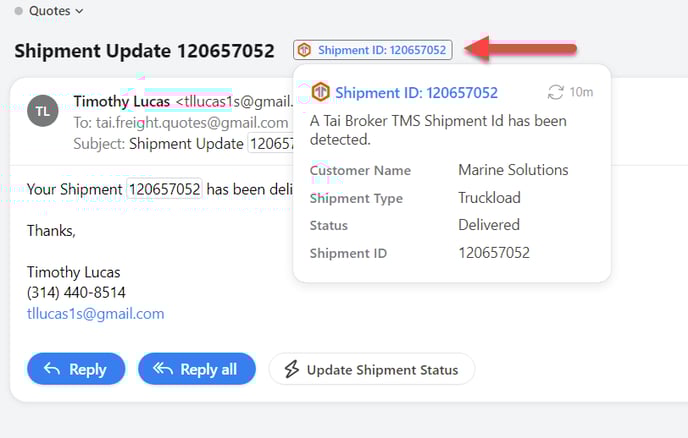688x438 pixels.
Task: Select the Delivered status value
Action: [489, 225]
